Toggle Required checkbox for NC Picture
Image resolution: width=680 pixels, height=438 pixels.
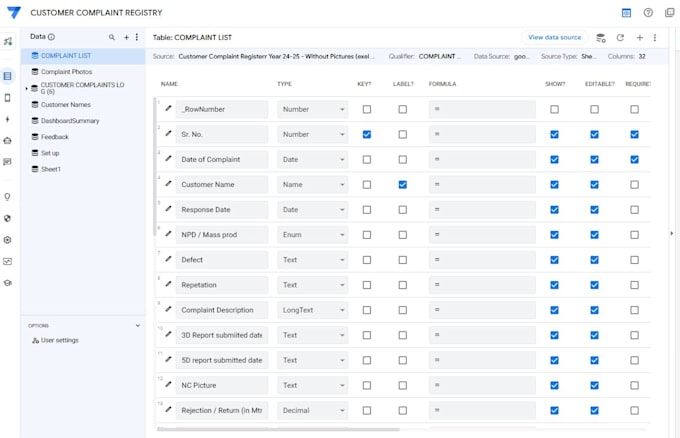pyautogui.click(x=634, y=385)
